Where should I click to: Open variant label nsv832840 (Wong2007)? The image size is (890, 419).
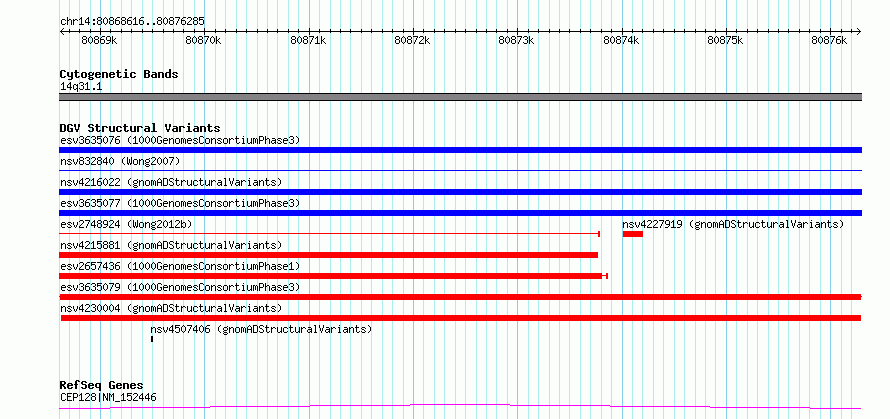click(120, 162)
